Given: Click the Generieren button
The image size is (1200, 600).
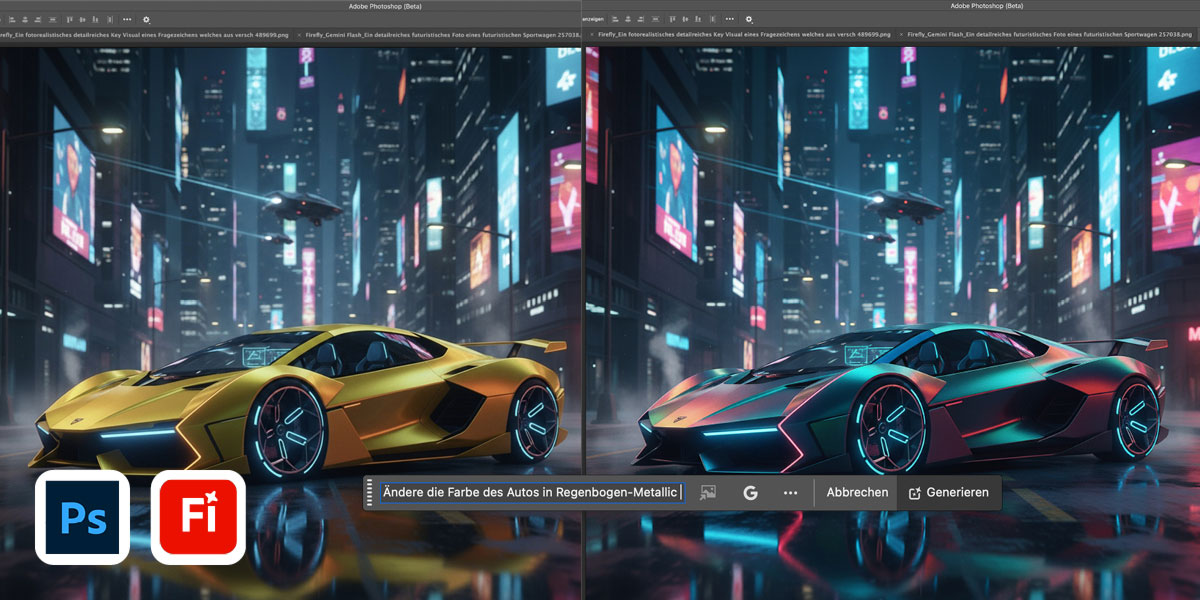Looking at the screenshot, I should click(x=947, y=492).
